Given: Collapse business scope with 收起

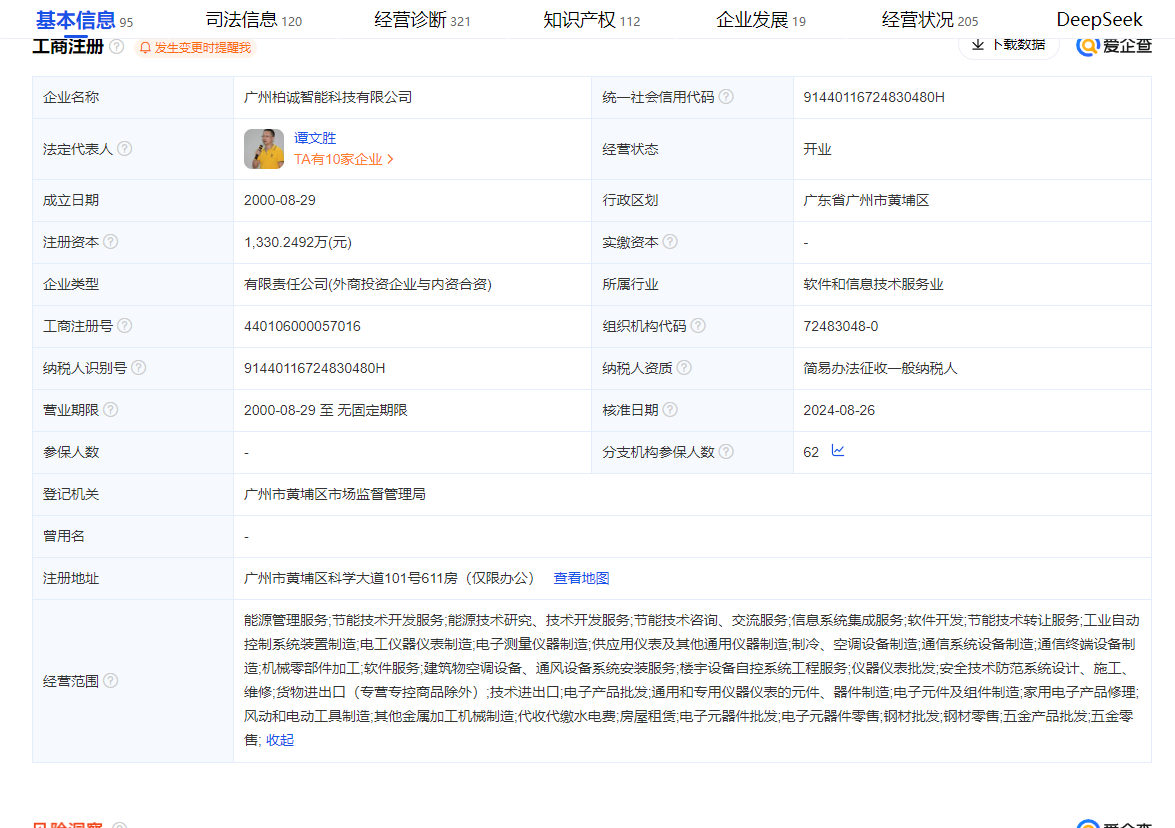Looking at the screenshot, I should click(x=280, y=740).
